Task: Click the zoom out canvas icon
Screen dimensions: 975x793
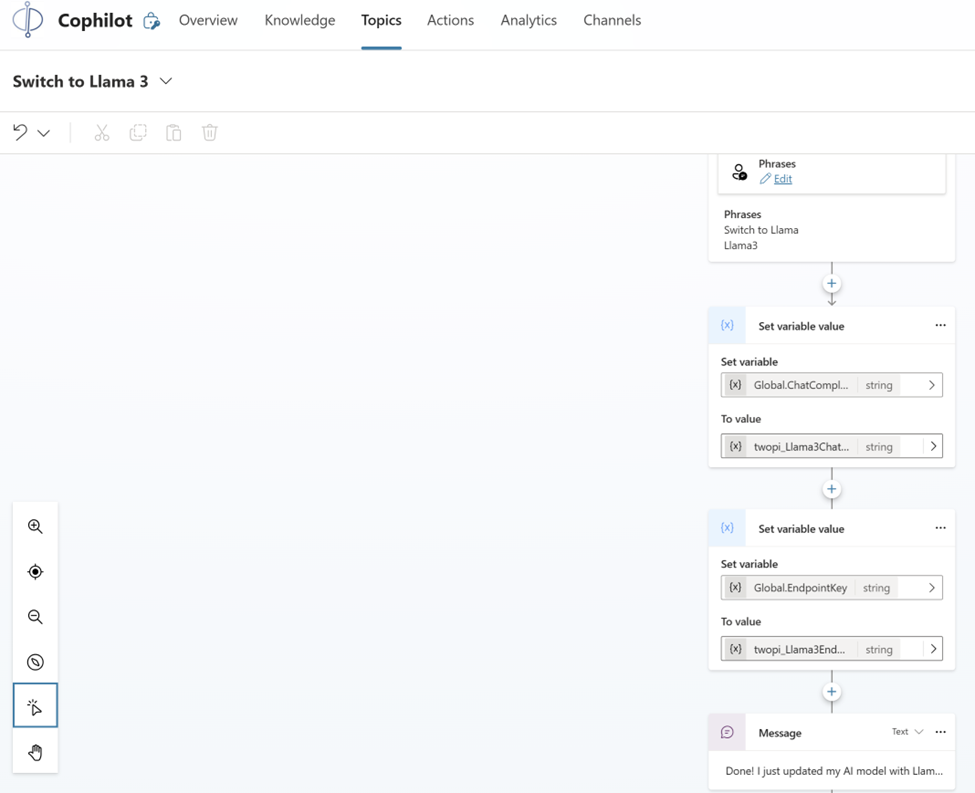Action: (x=35, y=617)
